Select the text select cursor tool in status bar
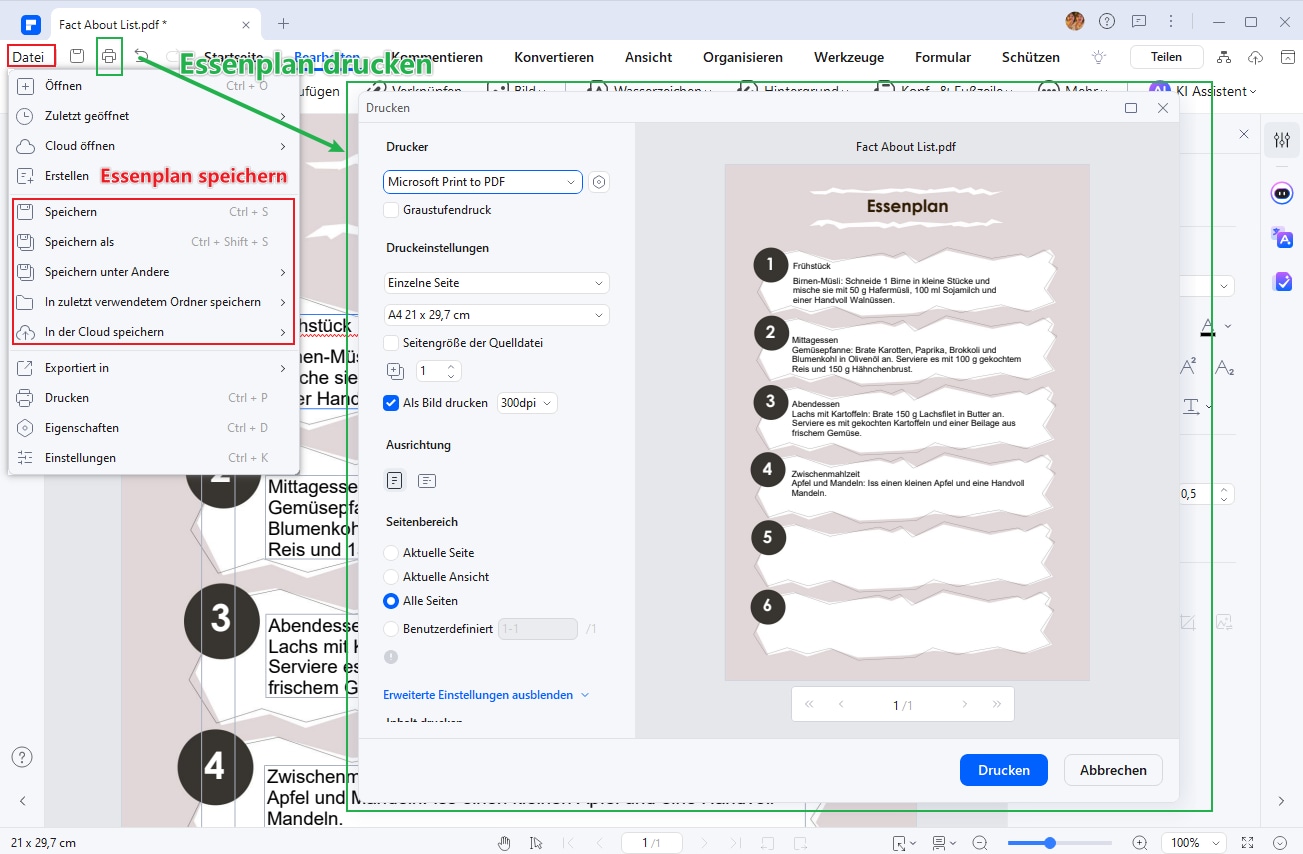The image size is (1303, 854). (x=536, y=843)
